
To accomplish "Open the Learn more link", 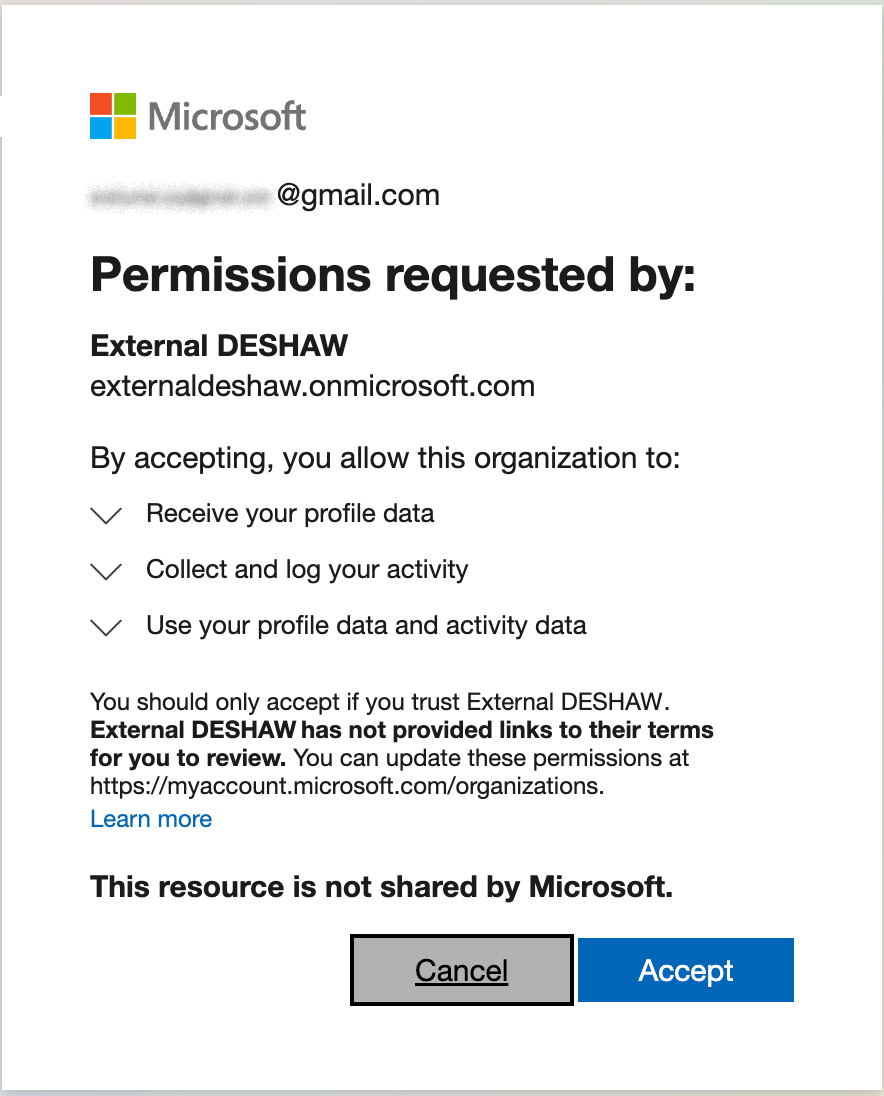I will click(151, 819).
